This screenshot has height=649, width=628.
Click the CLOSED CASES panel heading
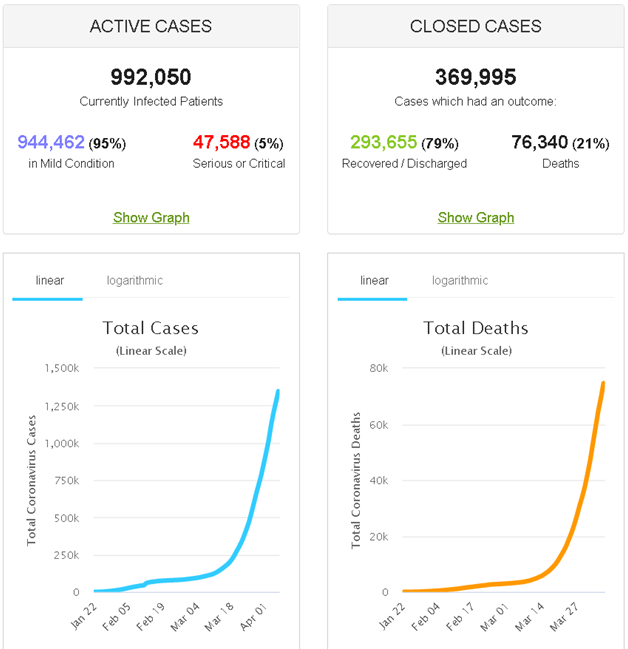(x=476, y=26)
